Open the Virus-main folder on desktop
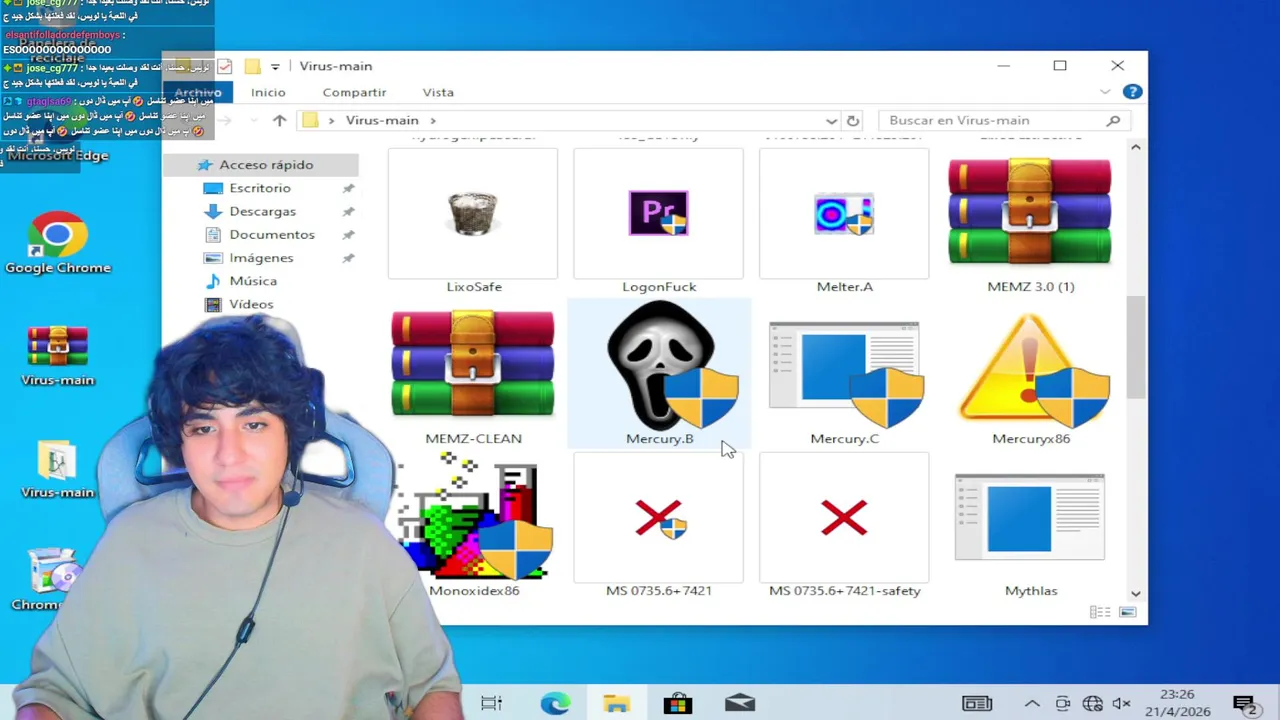The width and height of the screenshot is (1280, 720). 58,469
